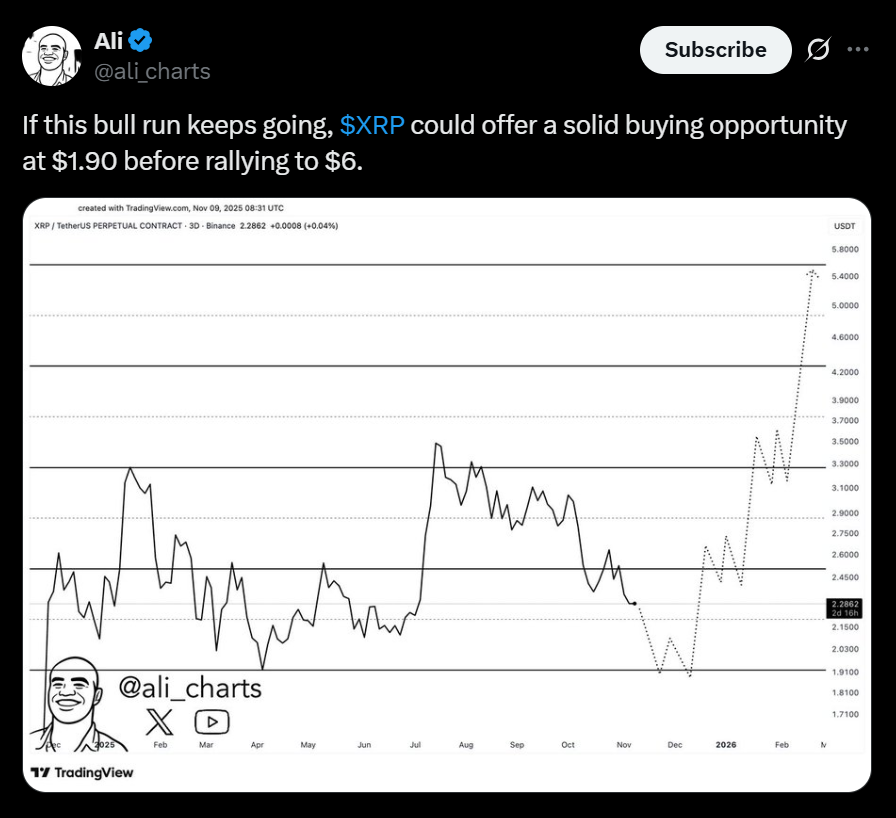Click the 5.4000 level on price axis
This screenshot has height=818, width=896.
coord(845,276)
